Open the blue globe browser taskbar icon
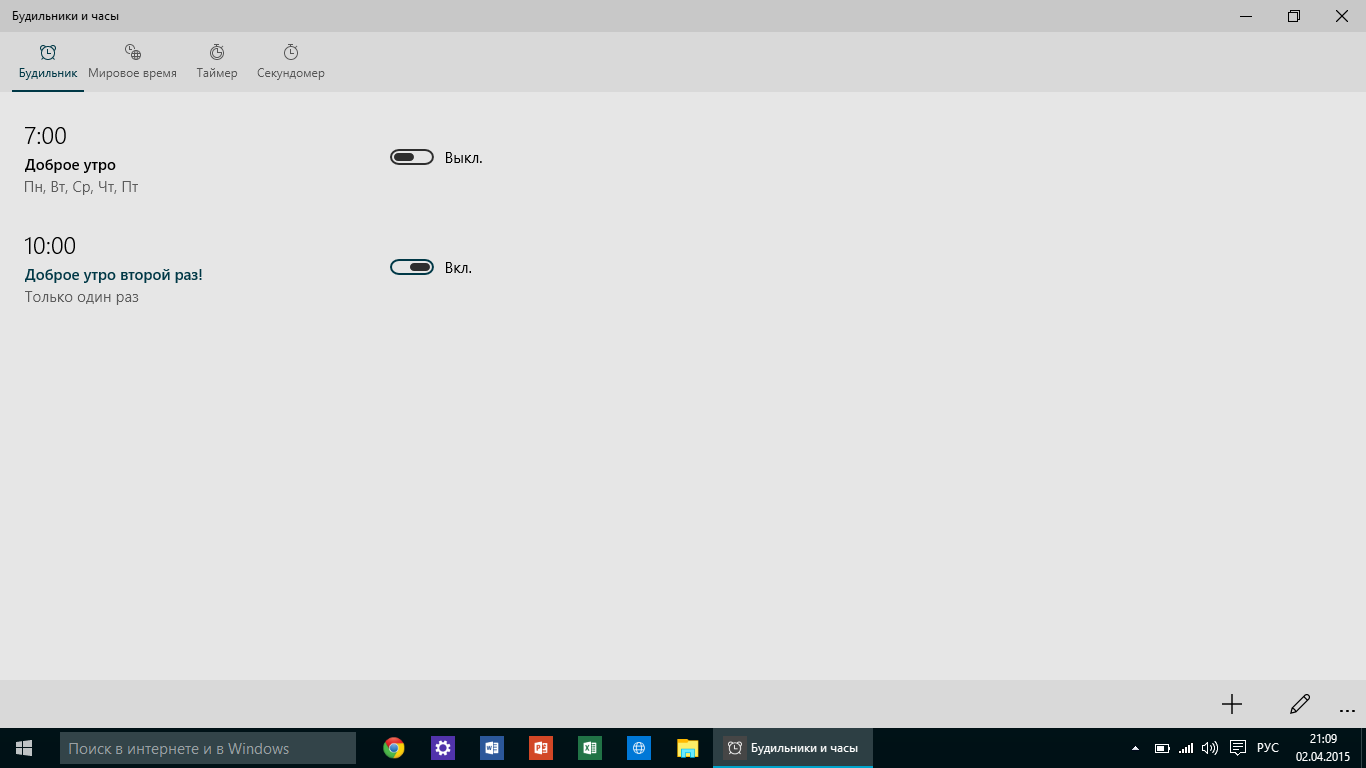This screenshot has width=1366, height=768. [x=639, y=748]
